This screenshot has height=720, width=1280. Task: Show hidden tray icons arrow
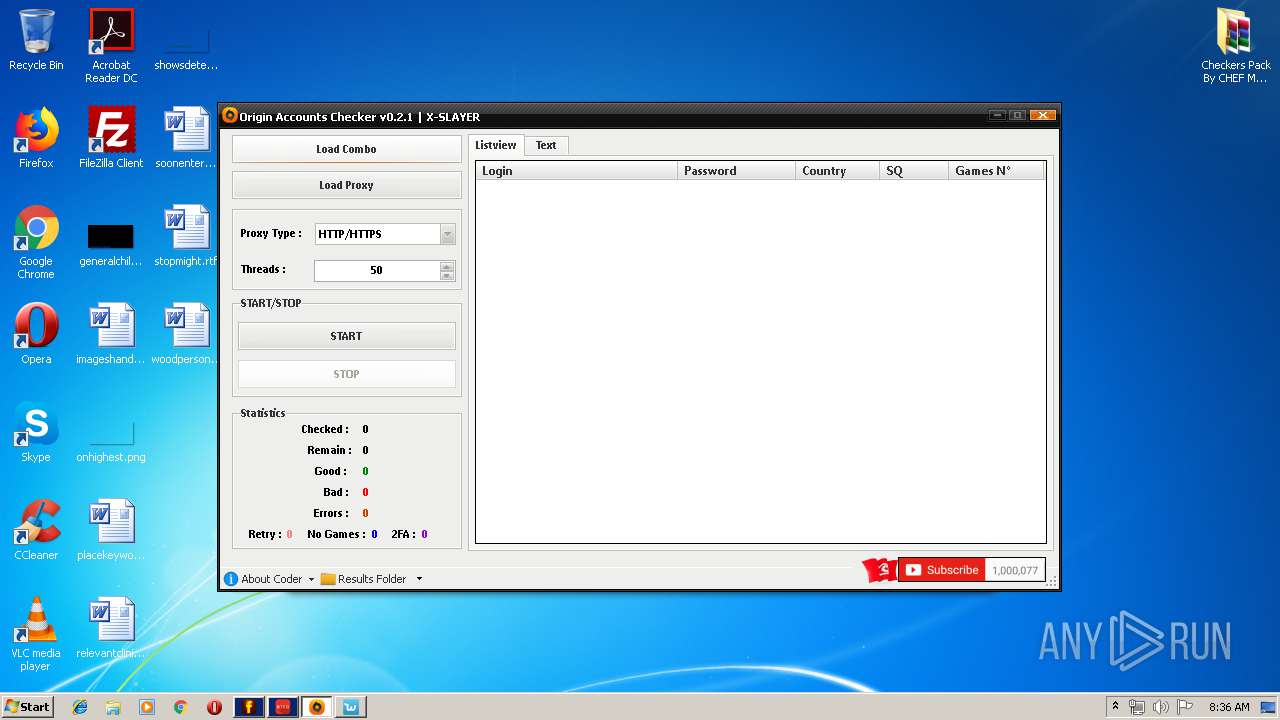(1115, 707)
